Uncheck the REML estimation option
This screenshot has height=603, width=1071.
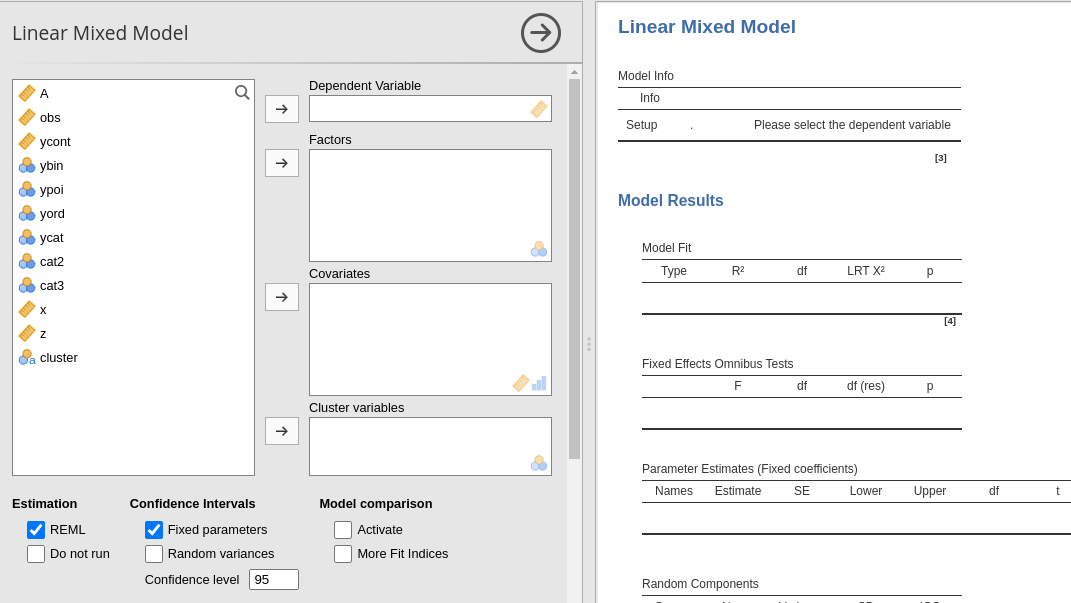pos(36,530)
